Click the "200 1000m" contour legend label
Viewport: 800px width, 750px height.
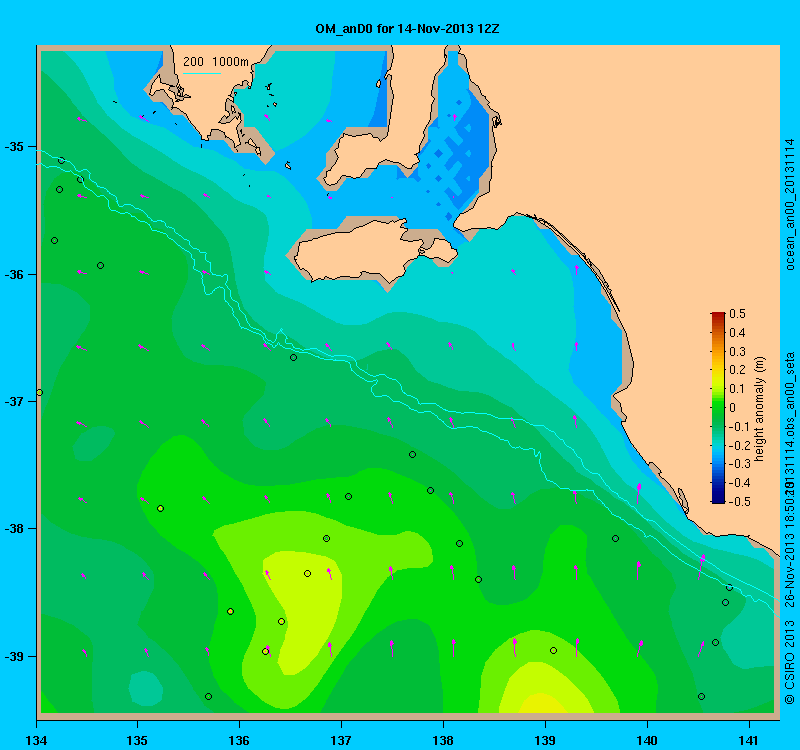tap(216, 62)
